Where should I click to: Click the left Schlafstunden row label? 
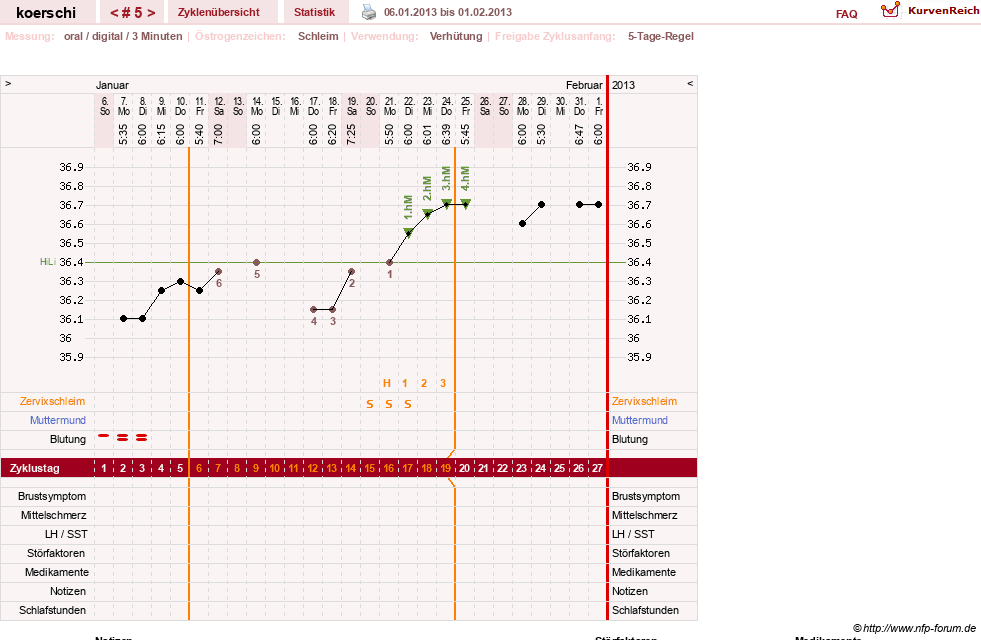53,610
